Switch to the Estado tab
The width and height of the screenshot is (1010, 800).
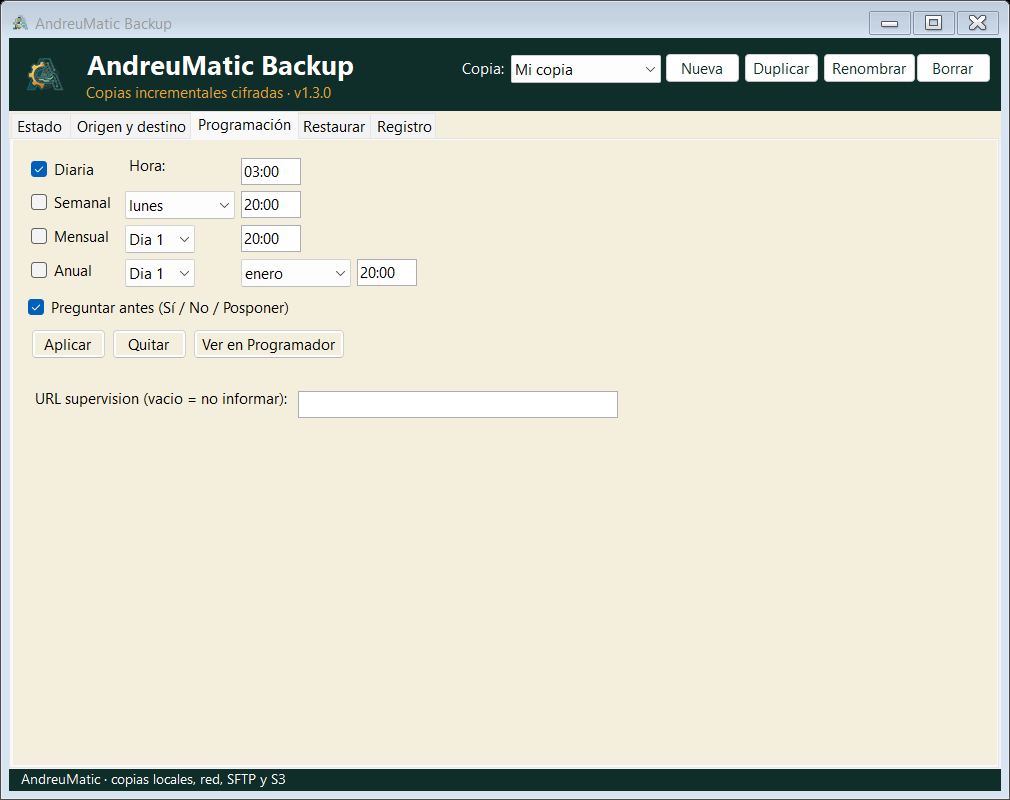tap(39, 127)
